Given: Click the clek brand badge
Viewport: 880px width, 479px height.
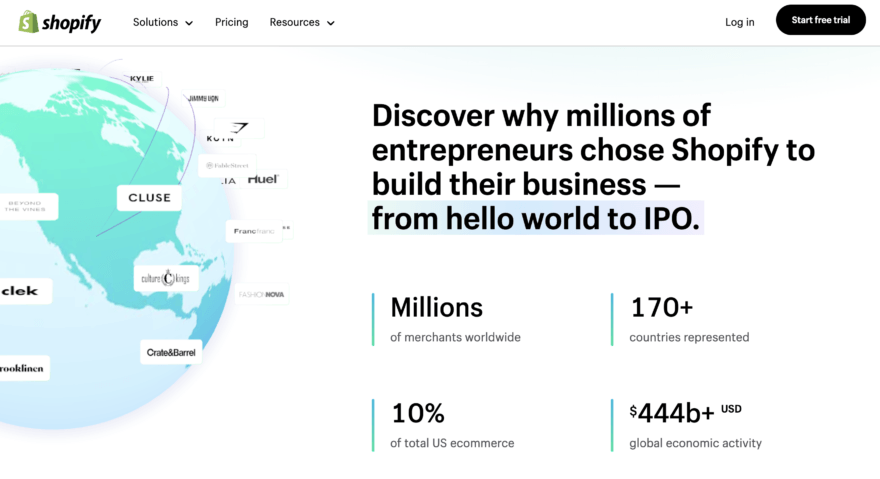Looking at the screenshot, I should click(21, 291).
